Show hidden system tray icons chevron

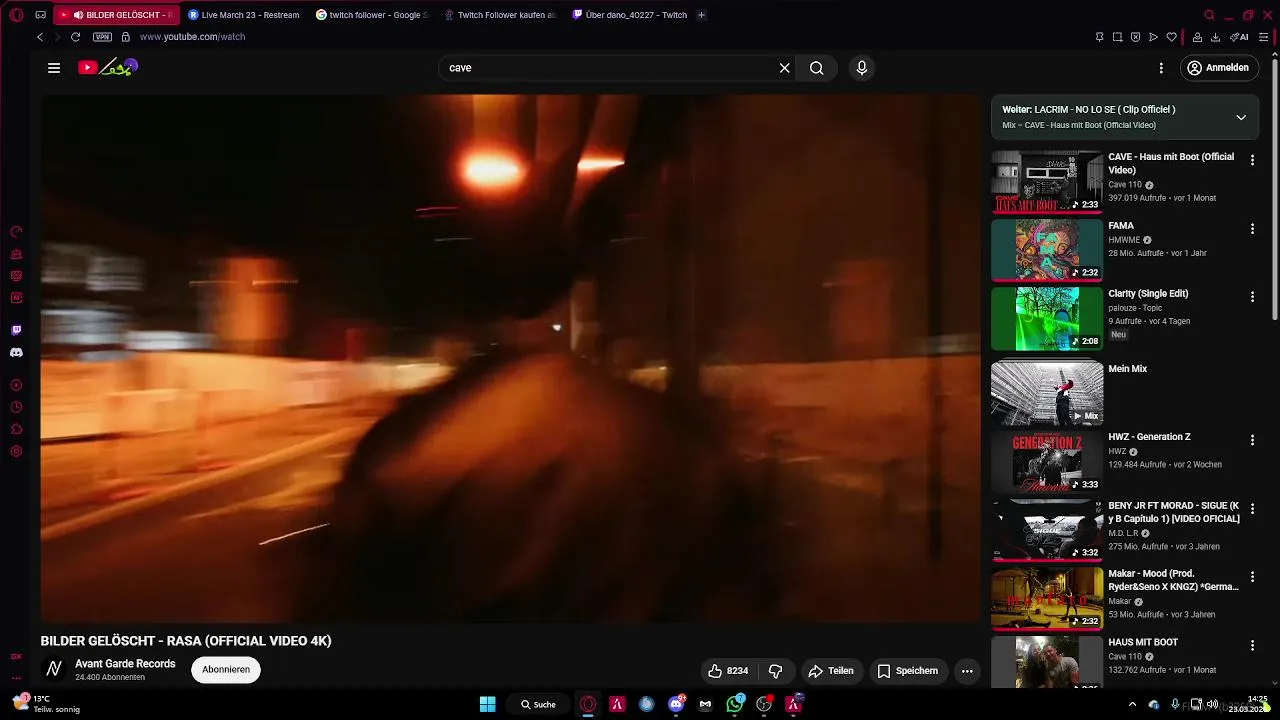click(1132, 704)
